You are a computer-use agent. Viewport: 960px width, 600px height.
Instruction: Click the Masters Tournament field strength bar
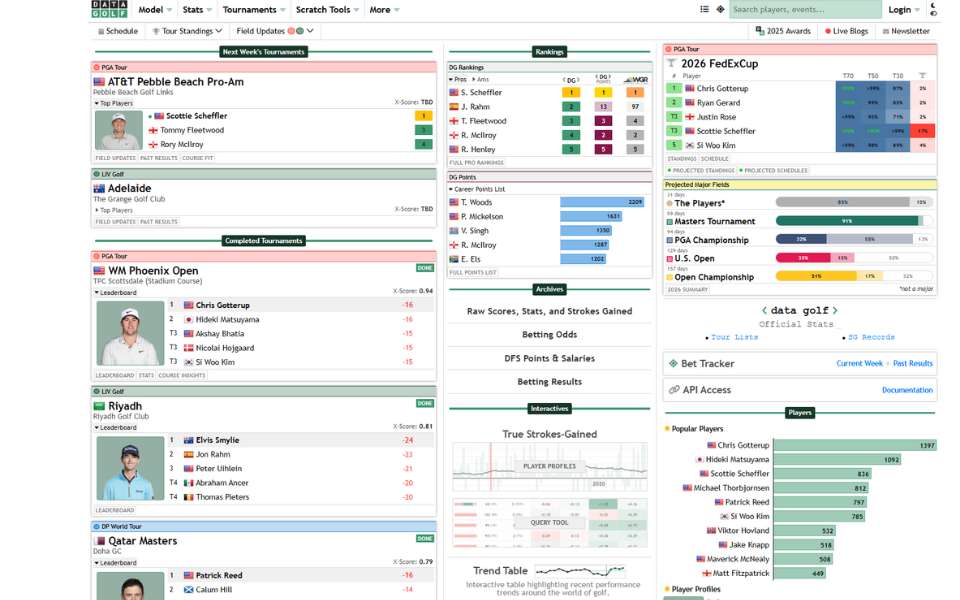[850, 221]
